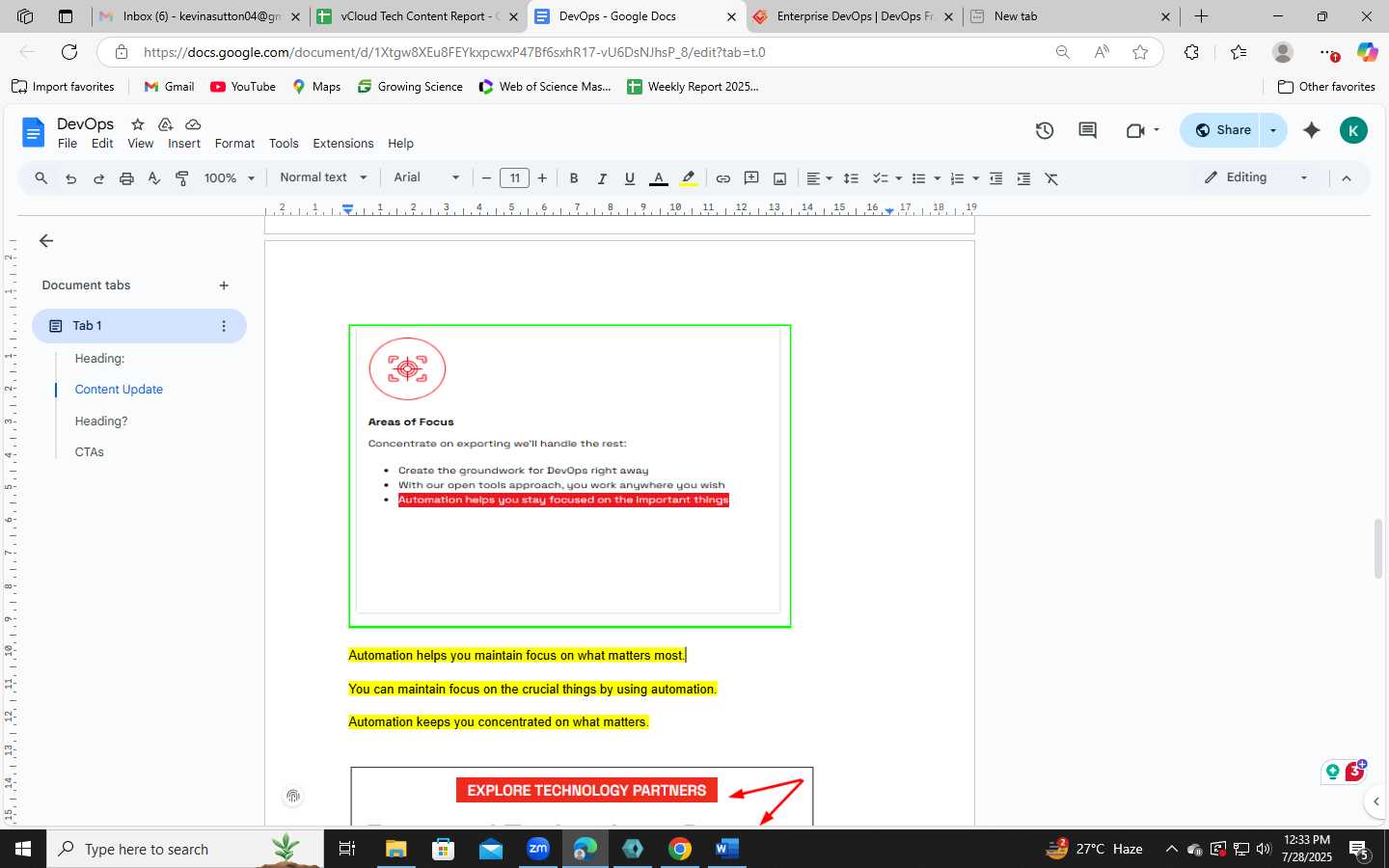Open Weekly Report 2025 bookmark
The image size is (1389, 868).
(x=693, y=87)
